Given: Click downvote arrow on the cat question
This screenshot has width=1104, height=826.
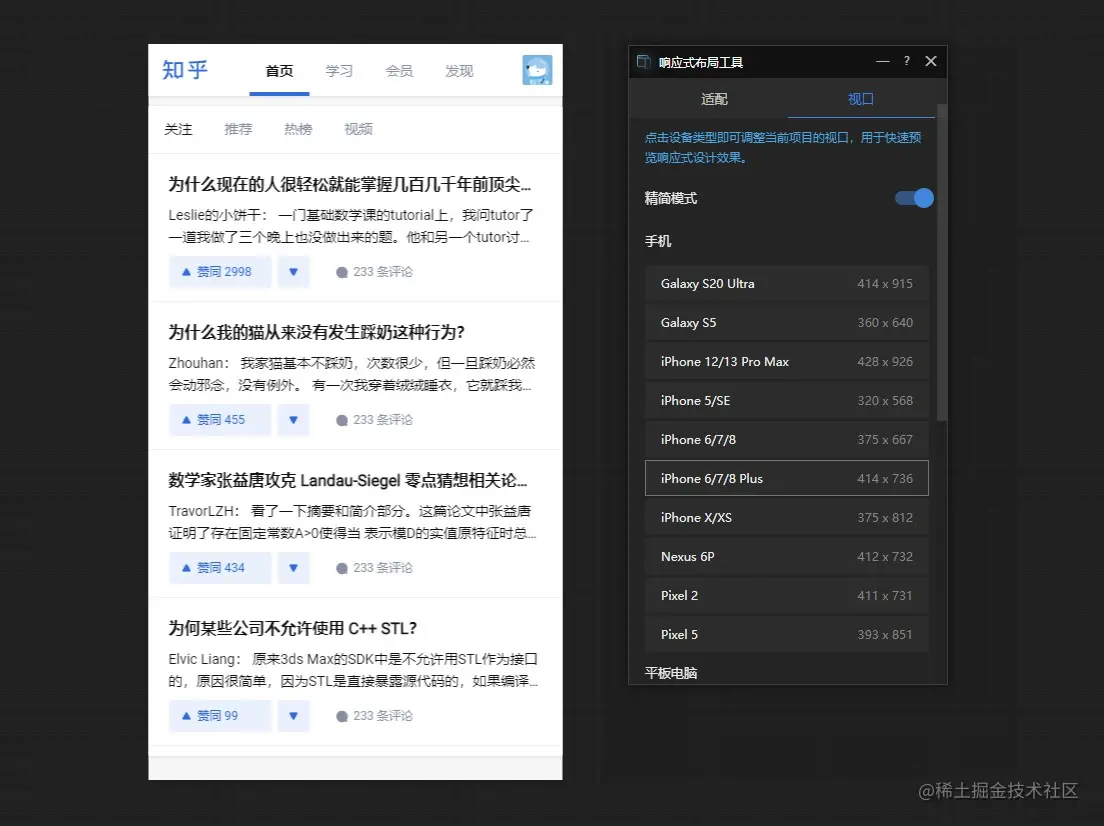Looking at the screenshot, I should [x=293, y=420].
